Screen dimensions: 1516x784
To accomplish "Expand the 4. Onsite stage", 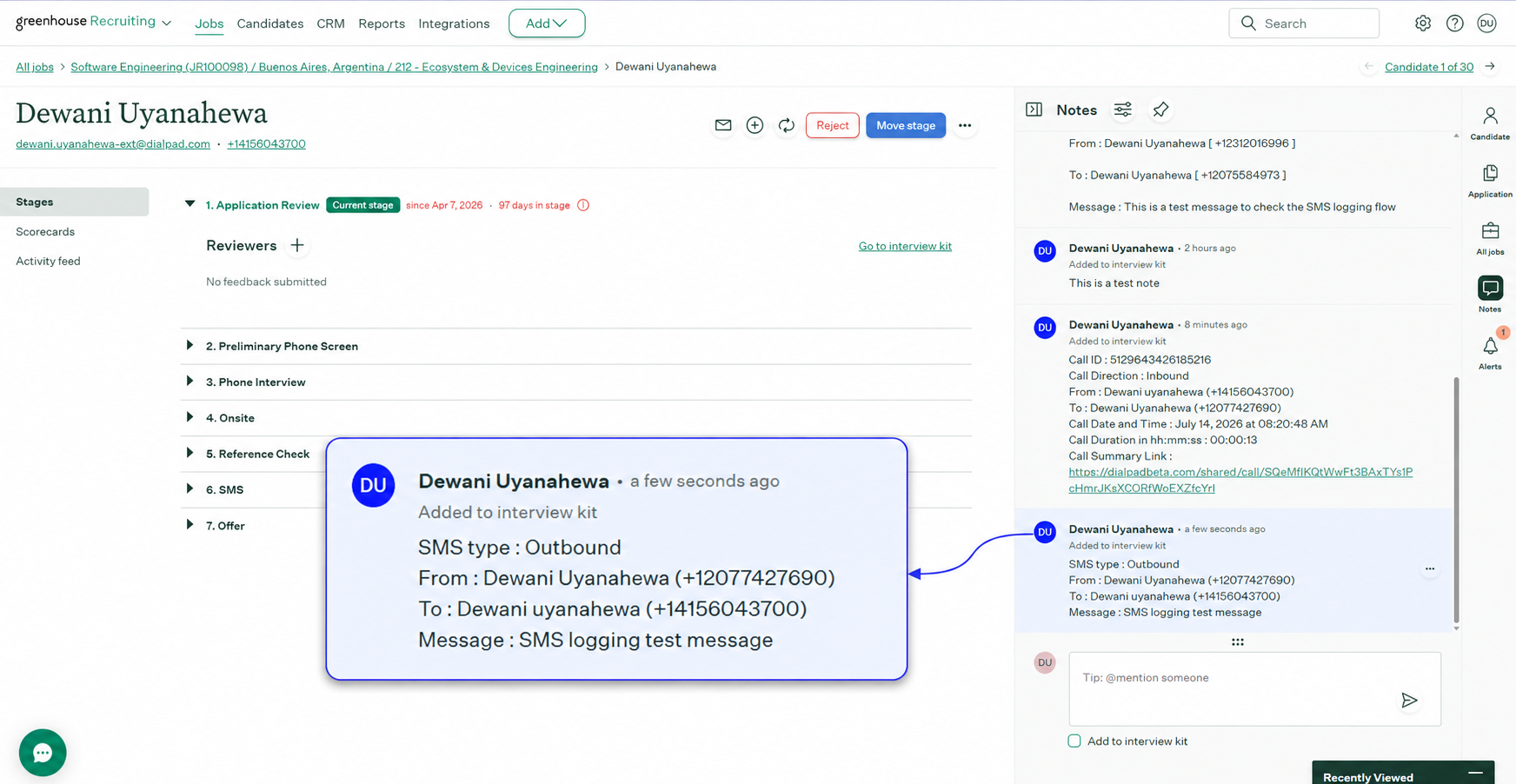I will (x=189, y=417).
